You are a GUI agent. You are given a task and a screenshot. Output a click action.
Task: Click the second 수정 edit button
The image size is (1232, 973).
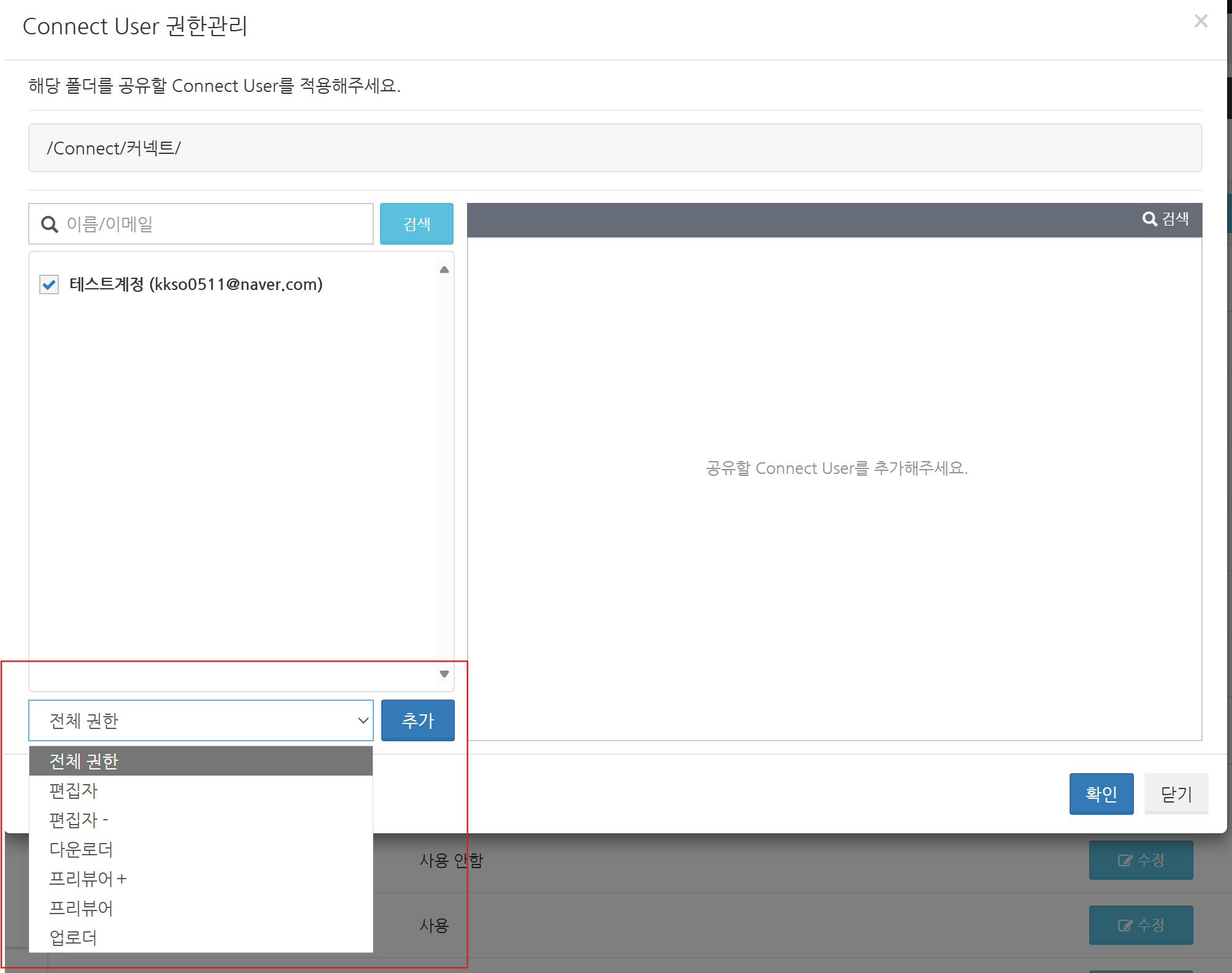click(x=1140, y=925)
